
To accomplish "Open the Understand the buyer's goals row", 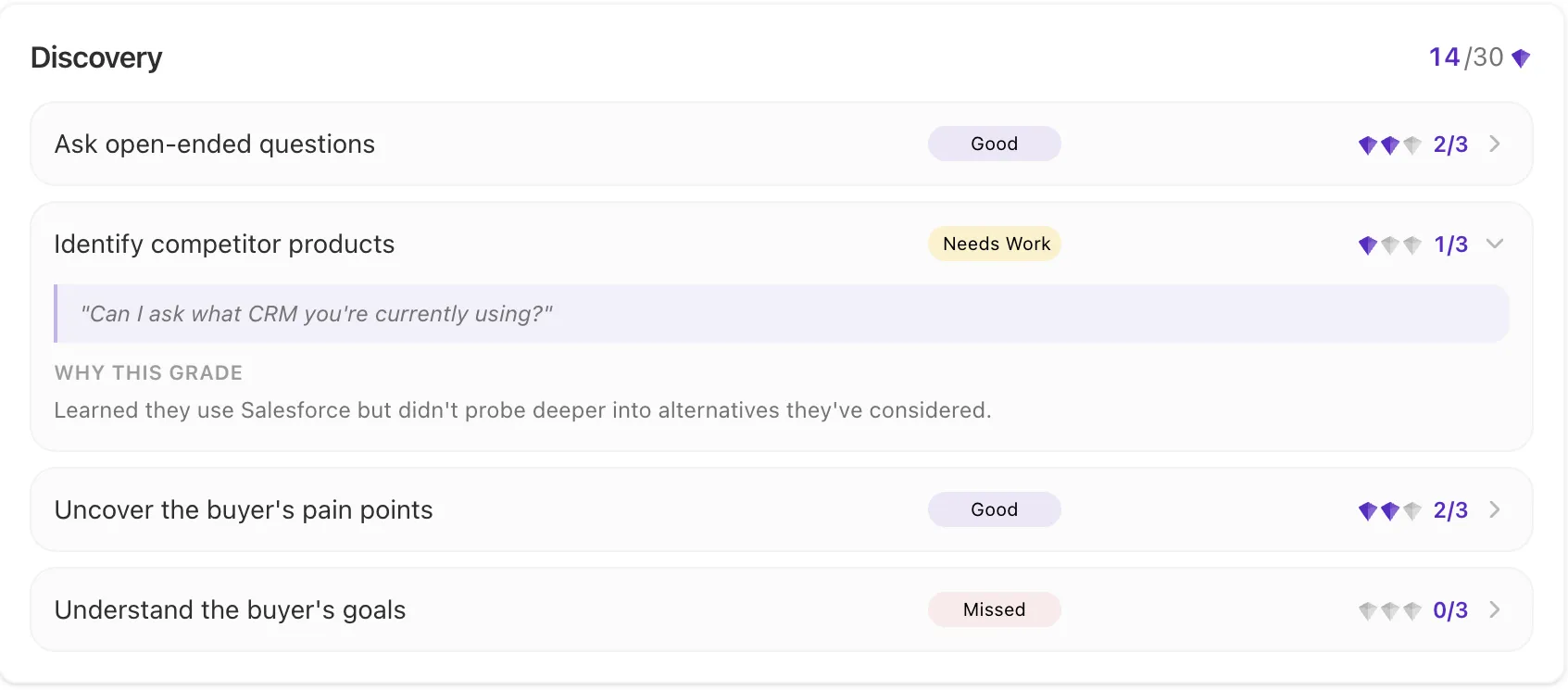I will (x=230, y=610).
